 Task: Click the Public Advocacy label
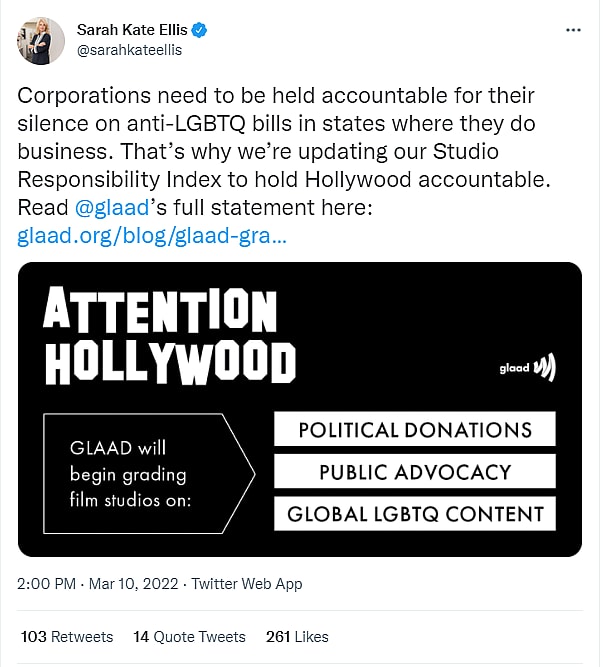pos(415,472)
